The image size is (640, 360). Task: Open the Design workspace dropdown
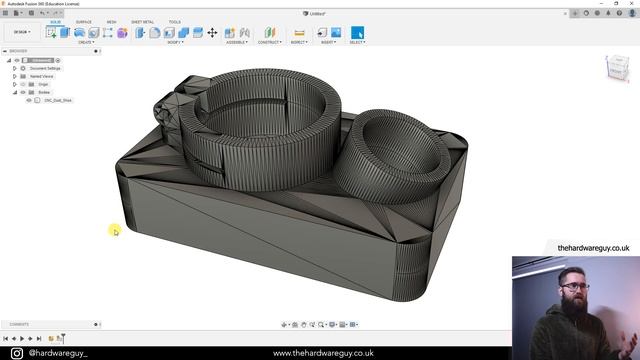click(x=22, y=32)
